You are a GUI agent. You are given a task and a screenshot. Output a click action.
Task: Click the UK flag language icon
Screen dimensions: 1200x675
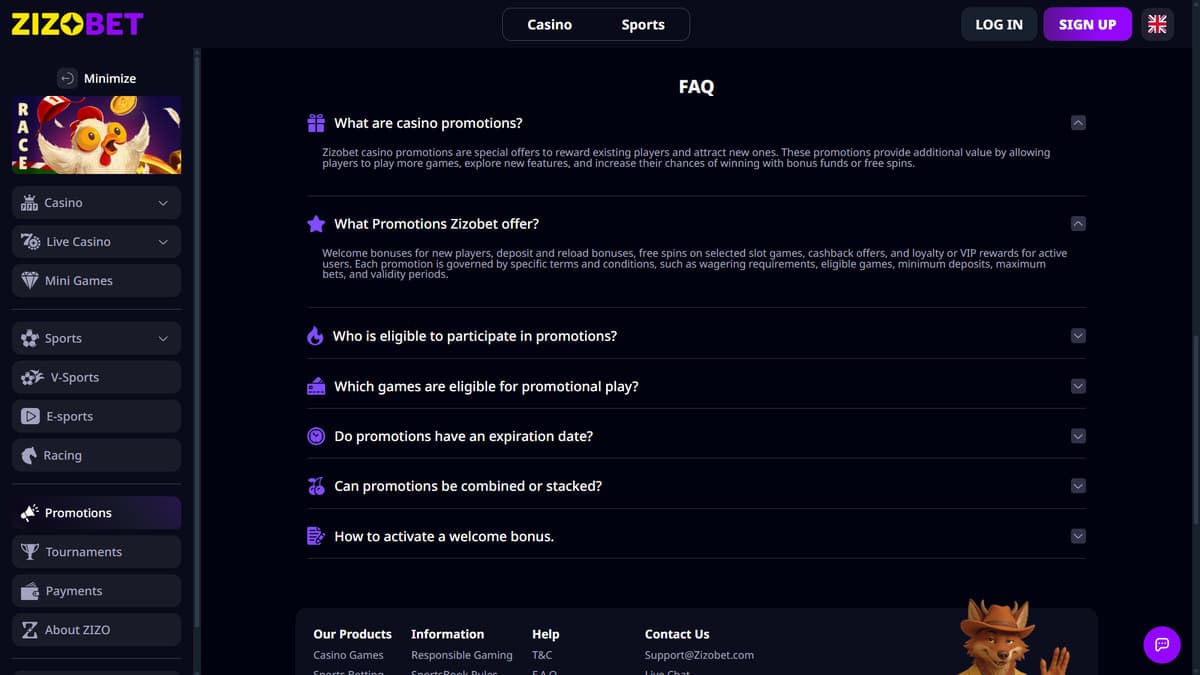[1157, 25]
